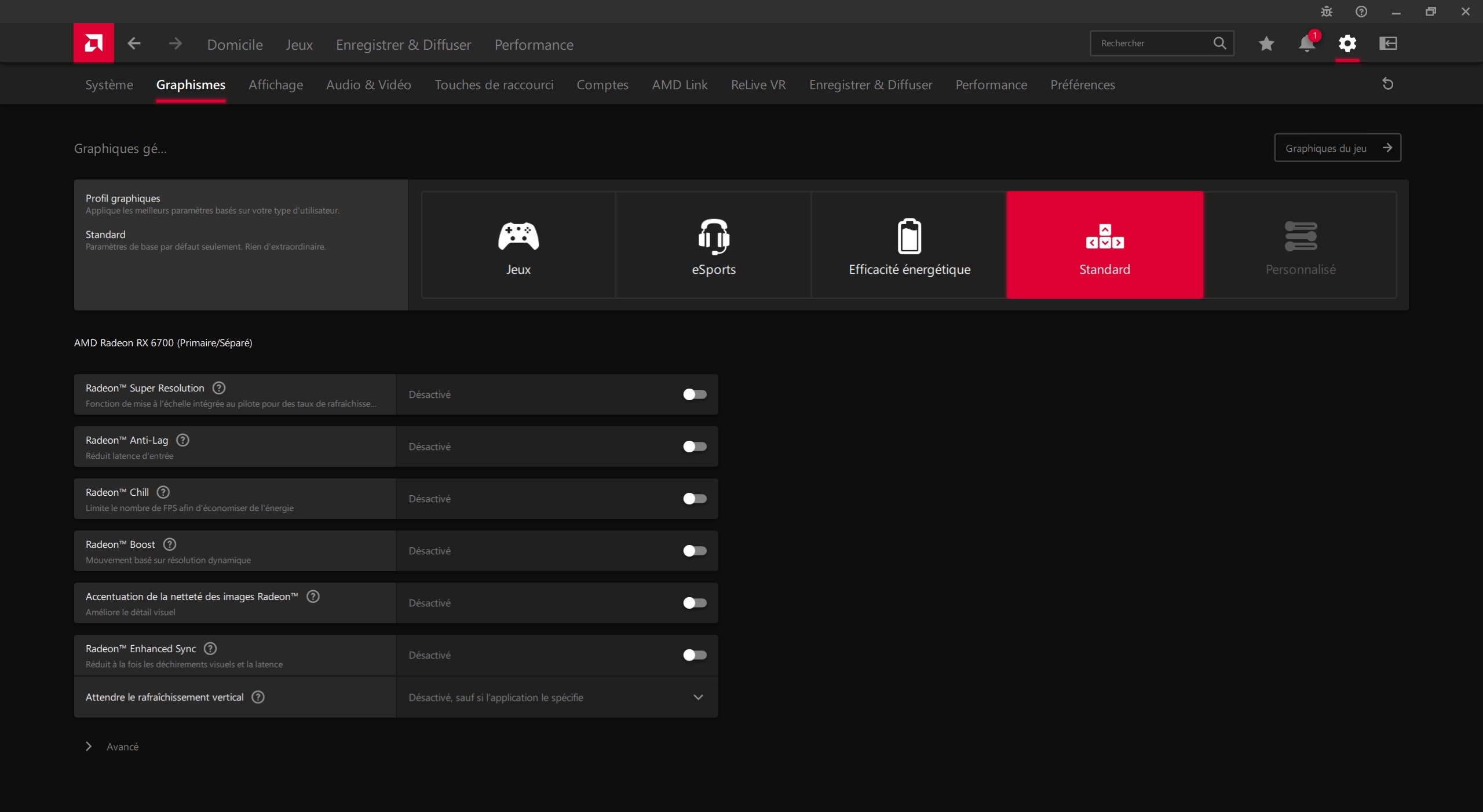Click the bug report icon

[x=1326, y=12]
